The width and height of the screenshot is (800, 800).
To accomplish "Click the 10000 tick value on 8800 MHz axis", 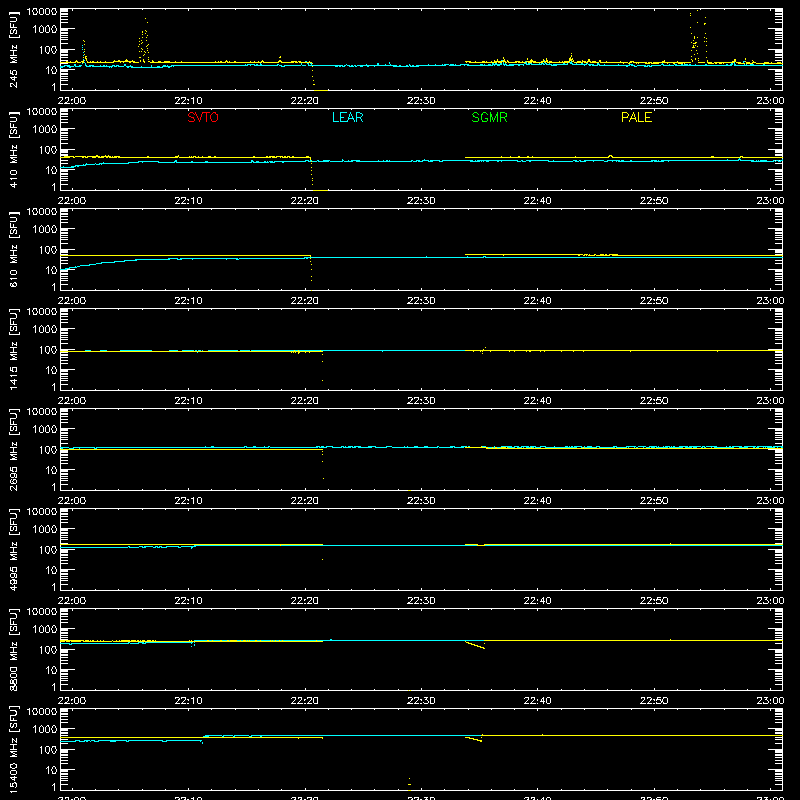I will point(42,612).
